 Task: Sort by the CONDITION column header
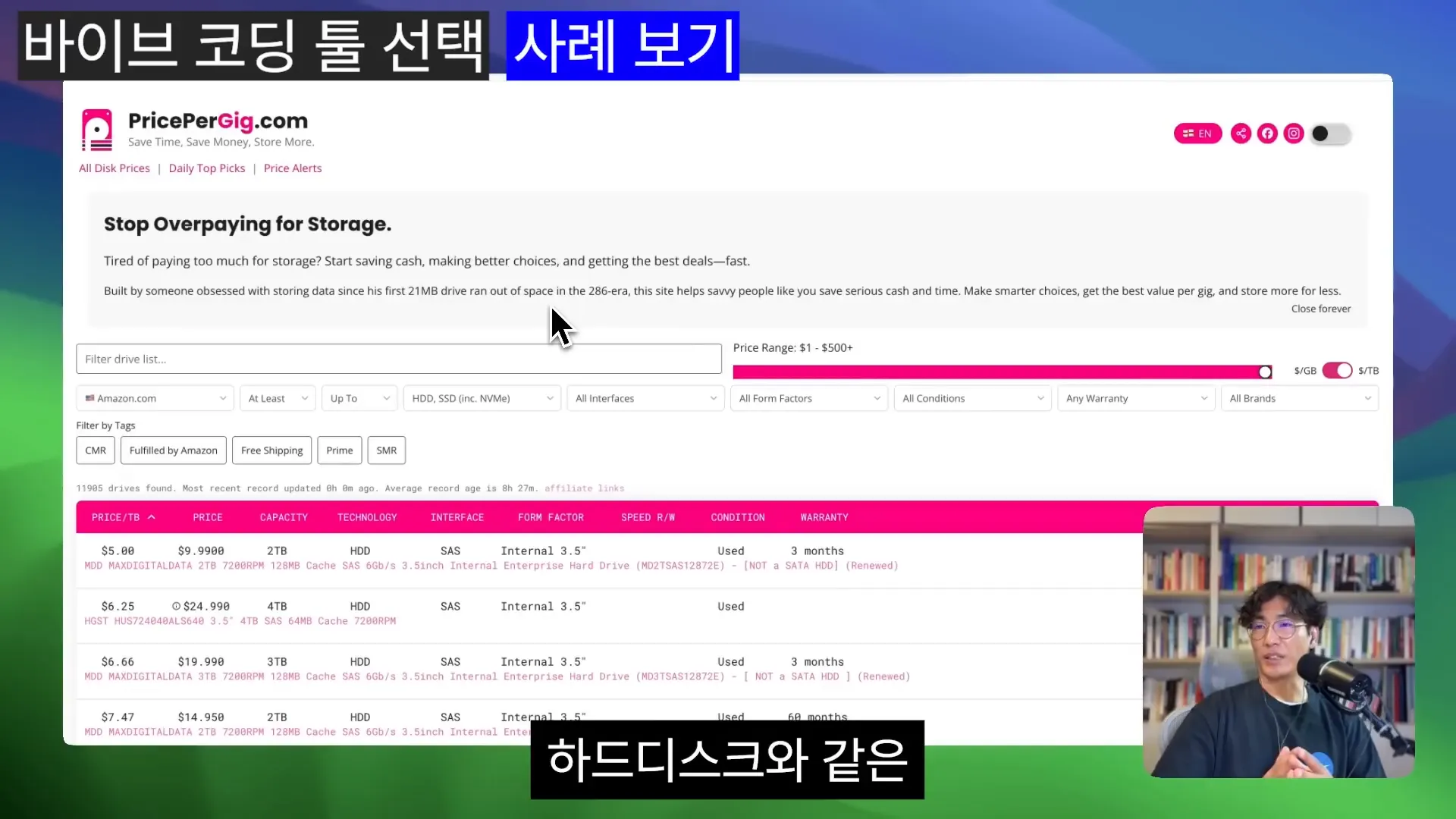(x=738, y=517)
